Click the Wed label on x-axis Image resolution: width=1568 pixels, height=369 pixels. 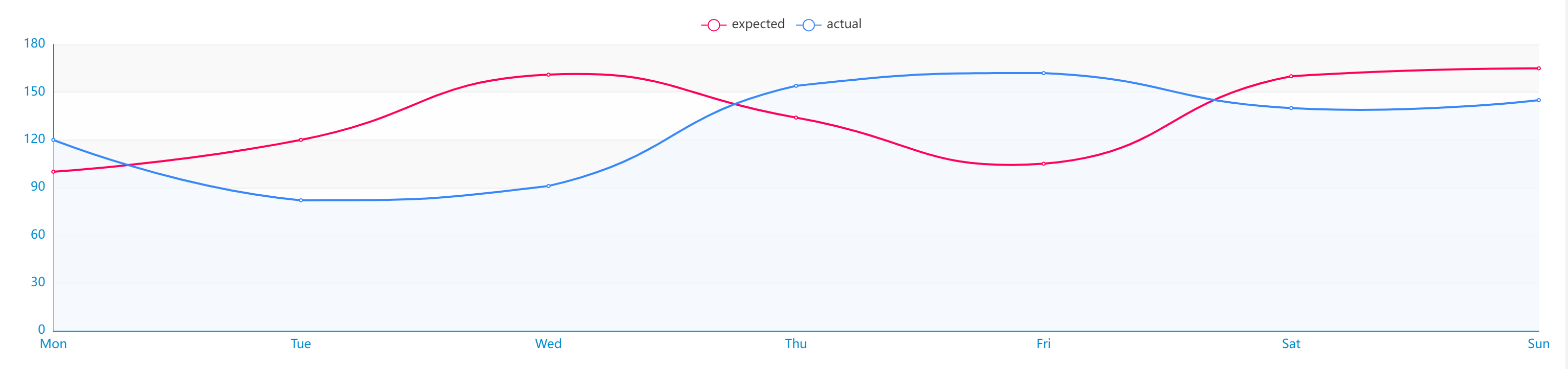[x=548, y=344]
